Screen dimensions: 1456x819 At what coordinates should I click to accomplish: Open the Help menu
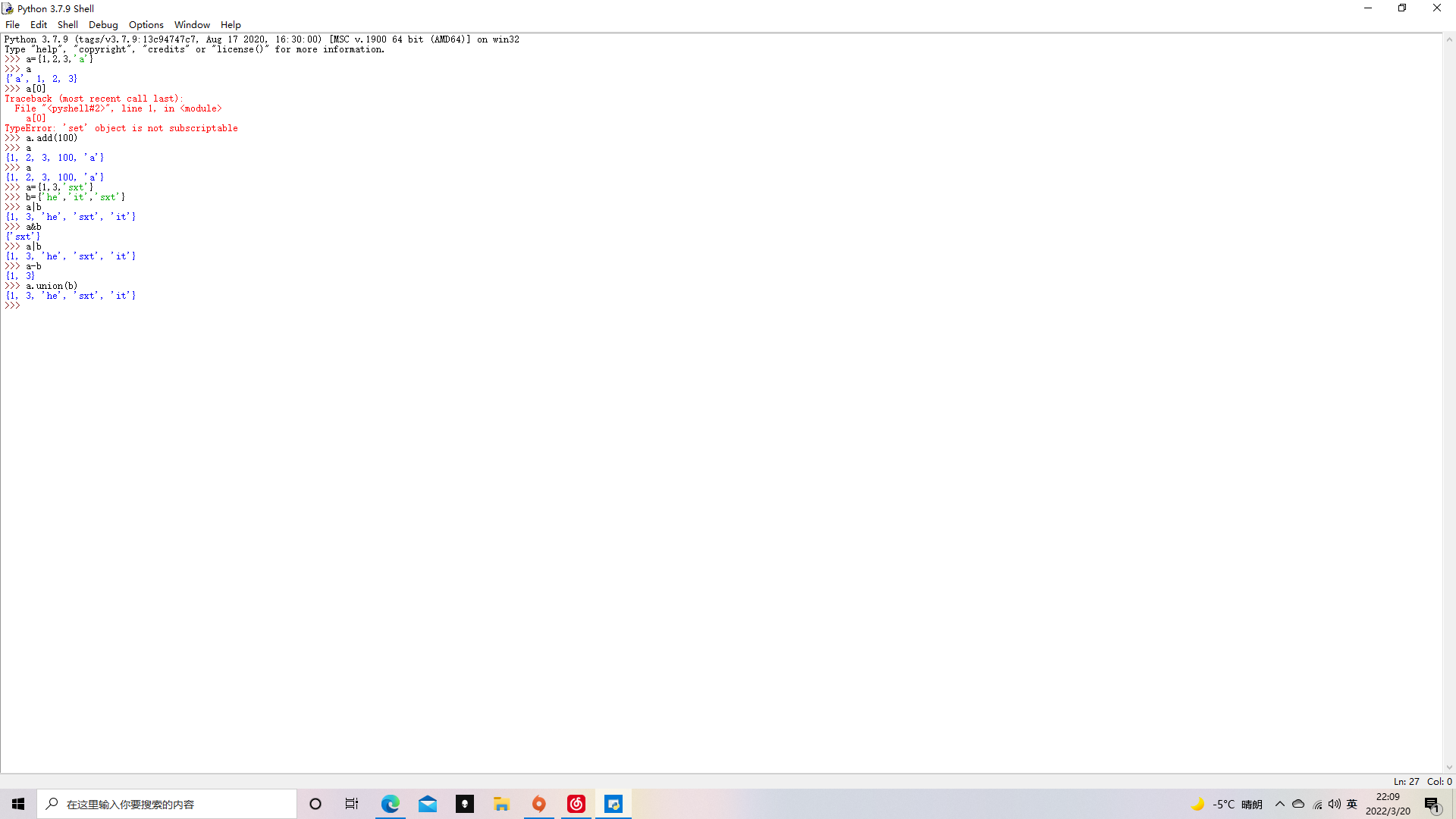[231, 24]
